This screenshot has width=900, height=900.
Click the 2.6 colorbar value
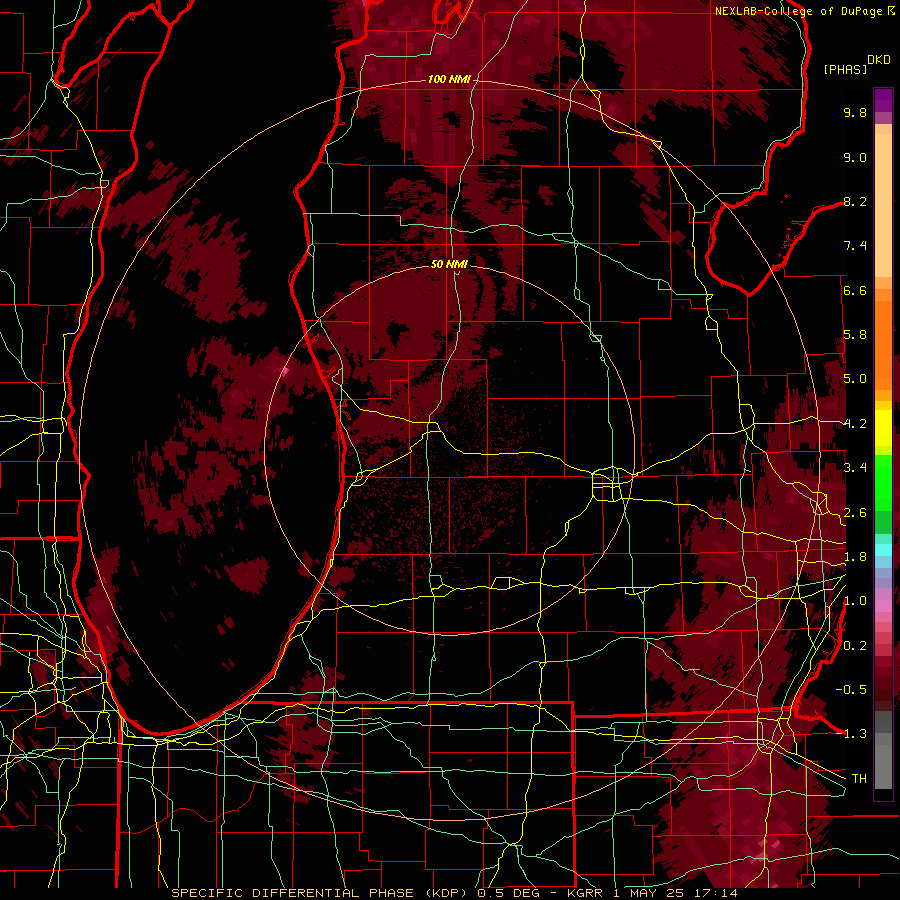pos(855,512)
